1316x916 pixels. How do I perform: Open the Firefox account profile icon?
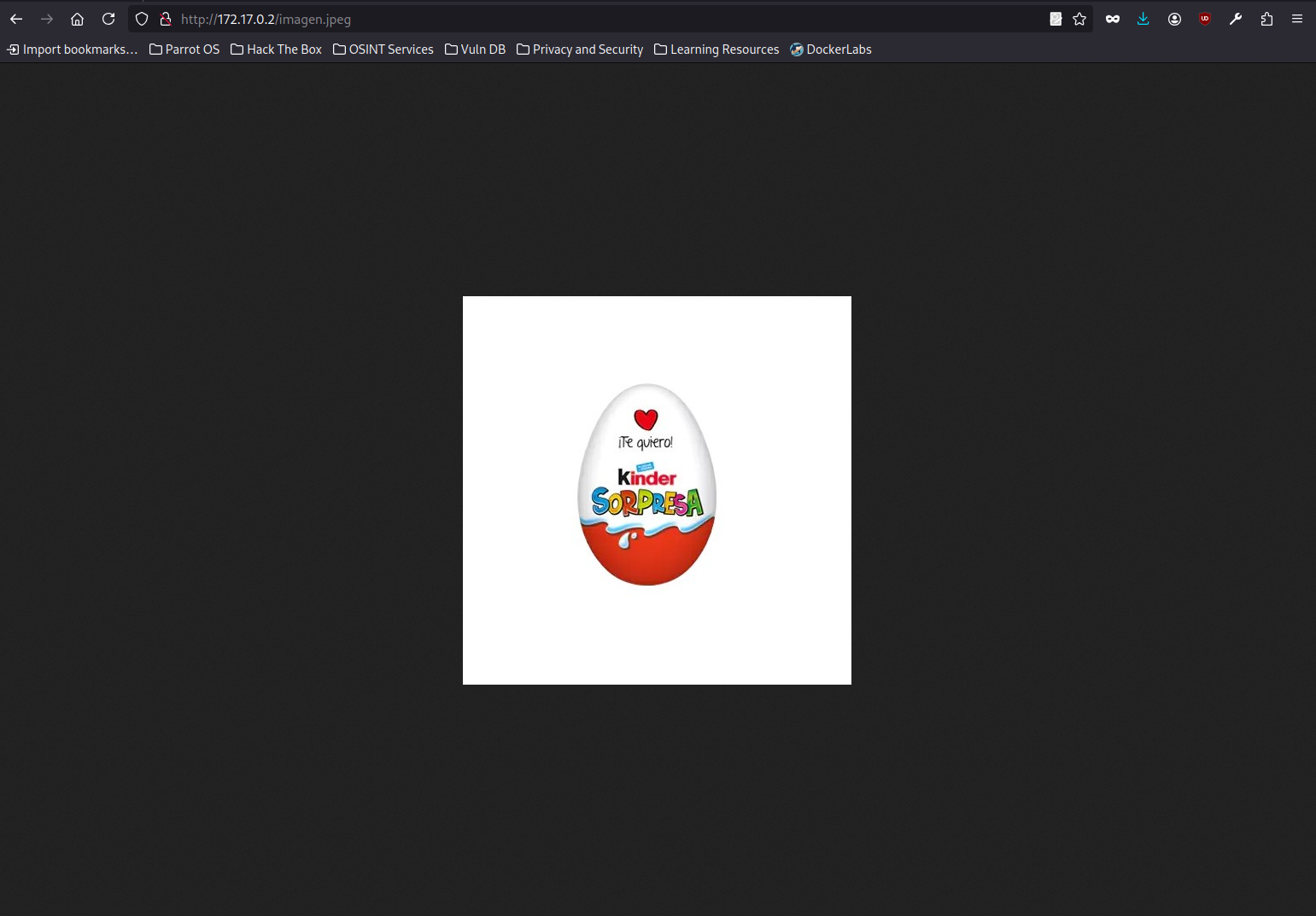tap(1174, 19)
